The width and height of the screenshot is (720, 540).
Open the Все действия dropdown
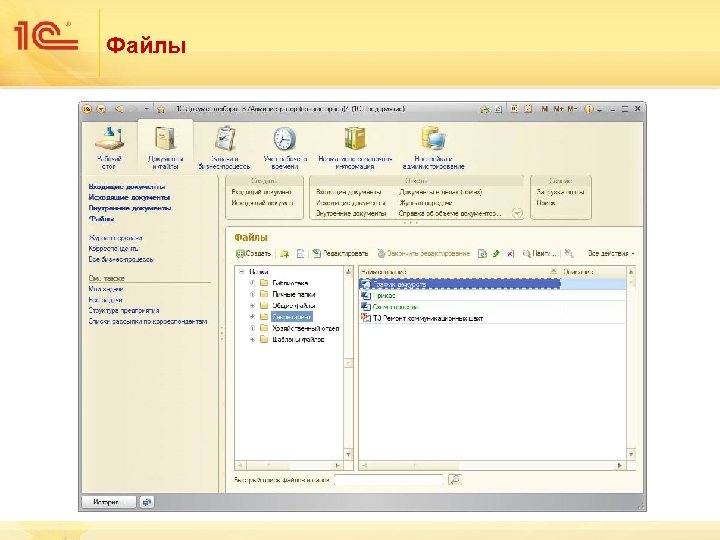(611, 253)
